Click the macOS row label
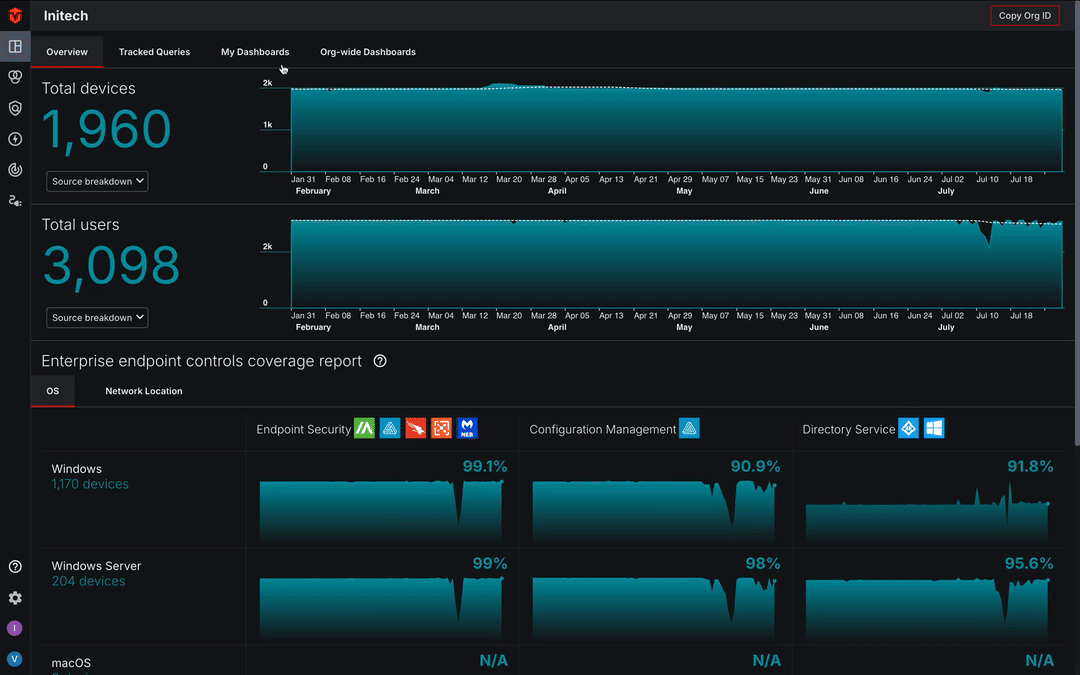 [x=71, y=663]
